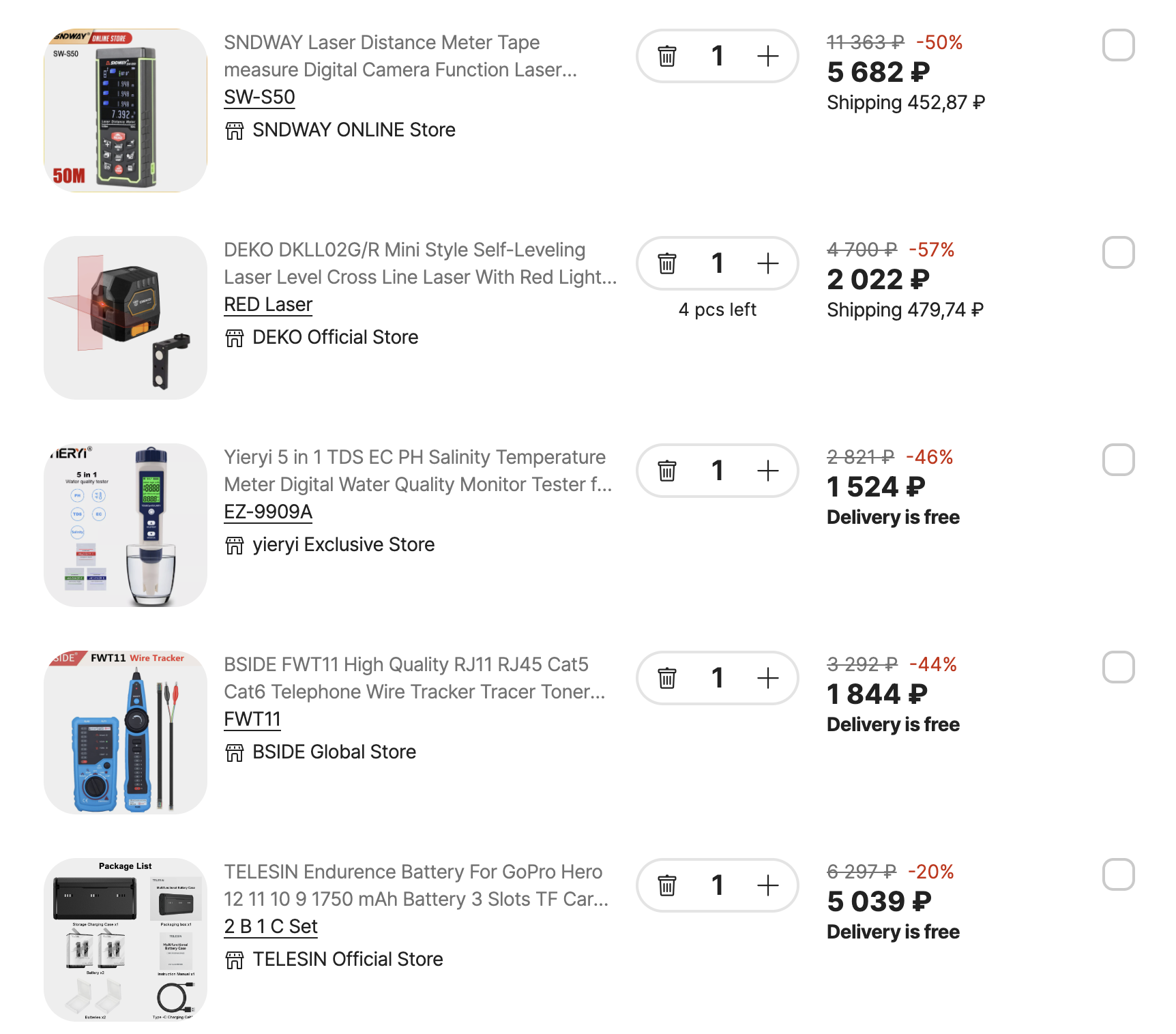Image resolution: width=1176 pixels, height=1034 pixels.
Task: Open the 2 B 1 C Set variant
Action: [271, 927]
